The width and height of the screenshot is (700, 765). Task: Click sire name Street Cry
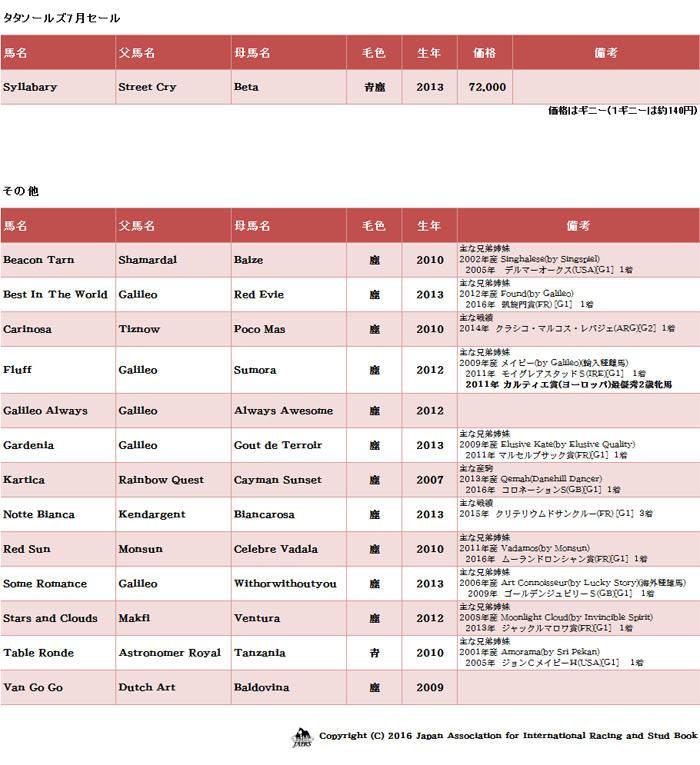tap(147, 87)
